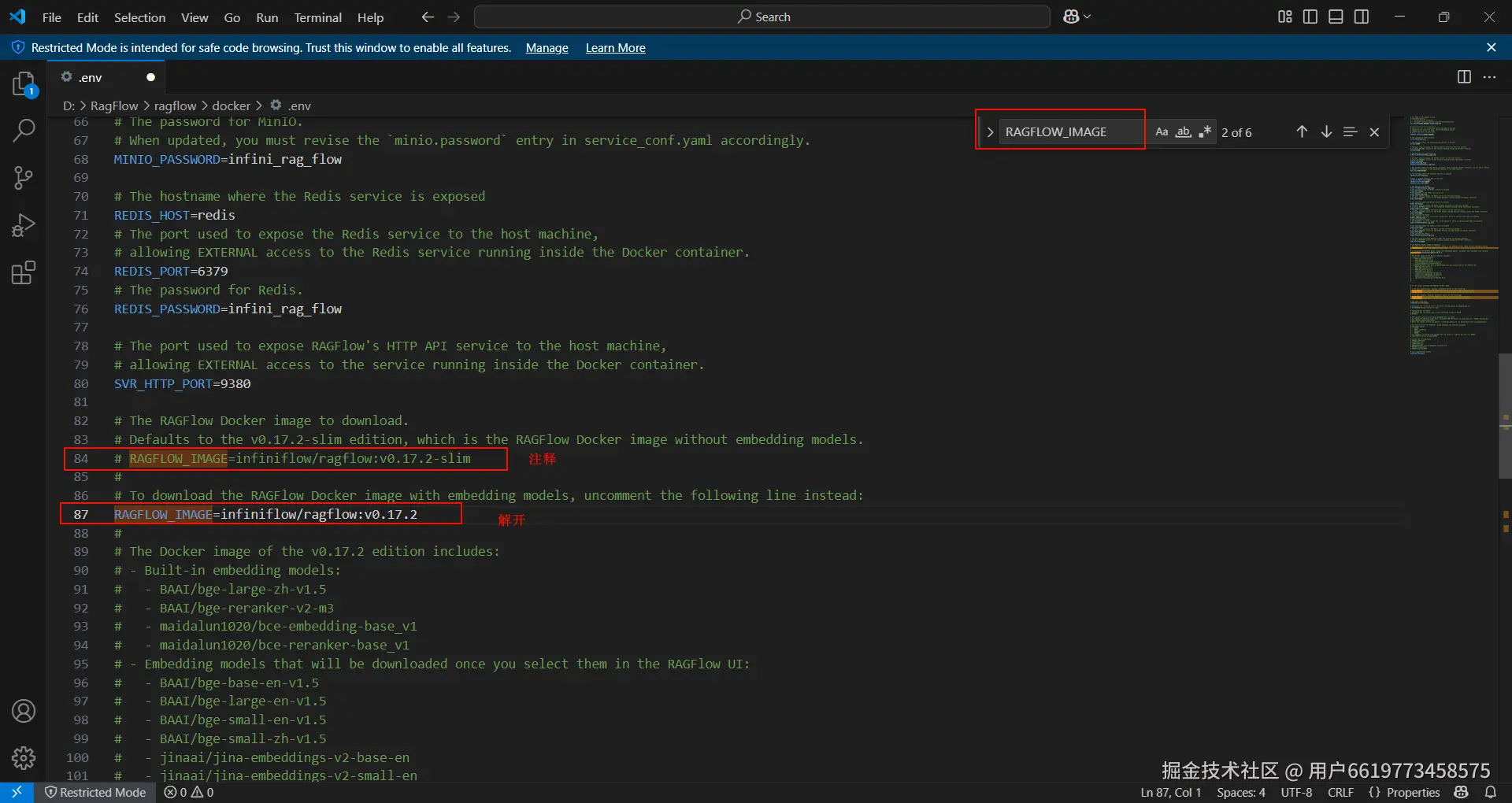Toggle the Secondary Side Bar
This screenshot has width=1512, height=803.
click(x=1362, y=17)
